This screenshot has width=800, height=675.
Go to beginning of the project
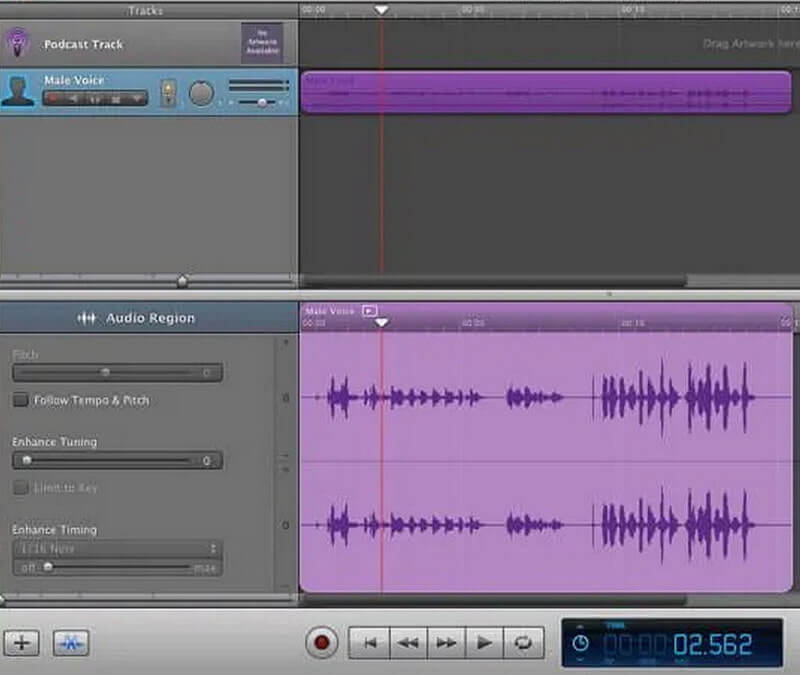coord(370,642)
